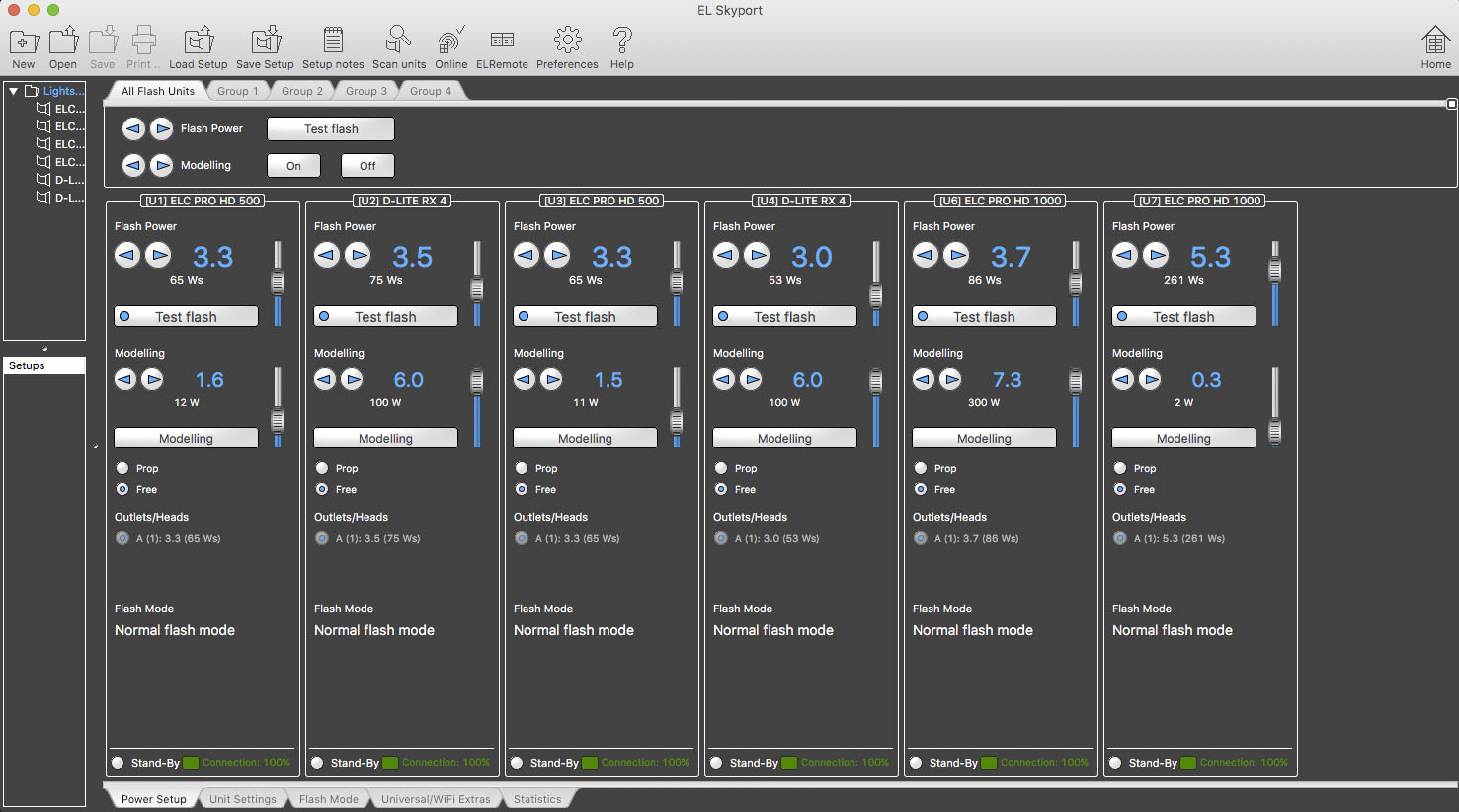Decrease flash power on U4 D-LITE RX 4
1459x812 pixels.
(726, 256)
